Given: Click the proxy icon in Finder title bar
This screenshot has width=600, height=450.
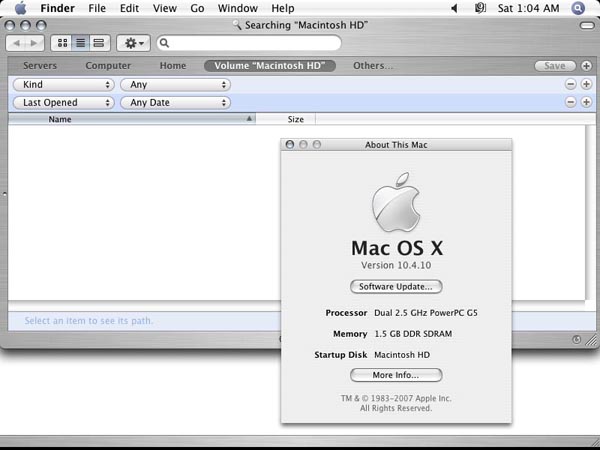Looking at the screenshot, I should 237,25.
